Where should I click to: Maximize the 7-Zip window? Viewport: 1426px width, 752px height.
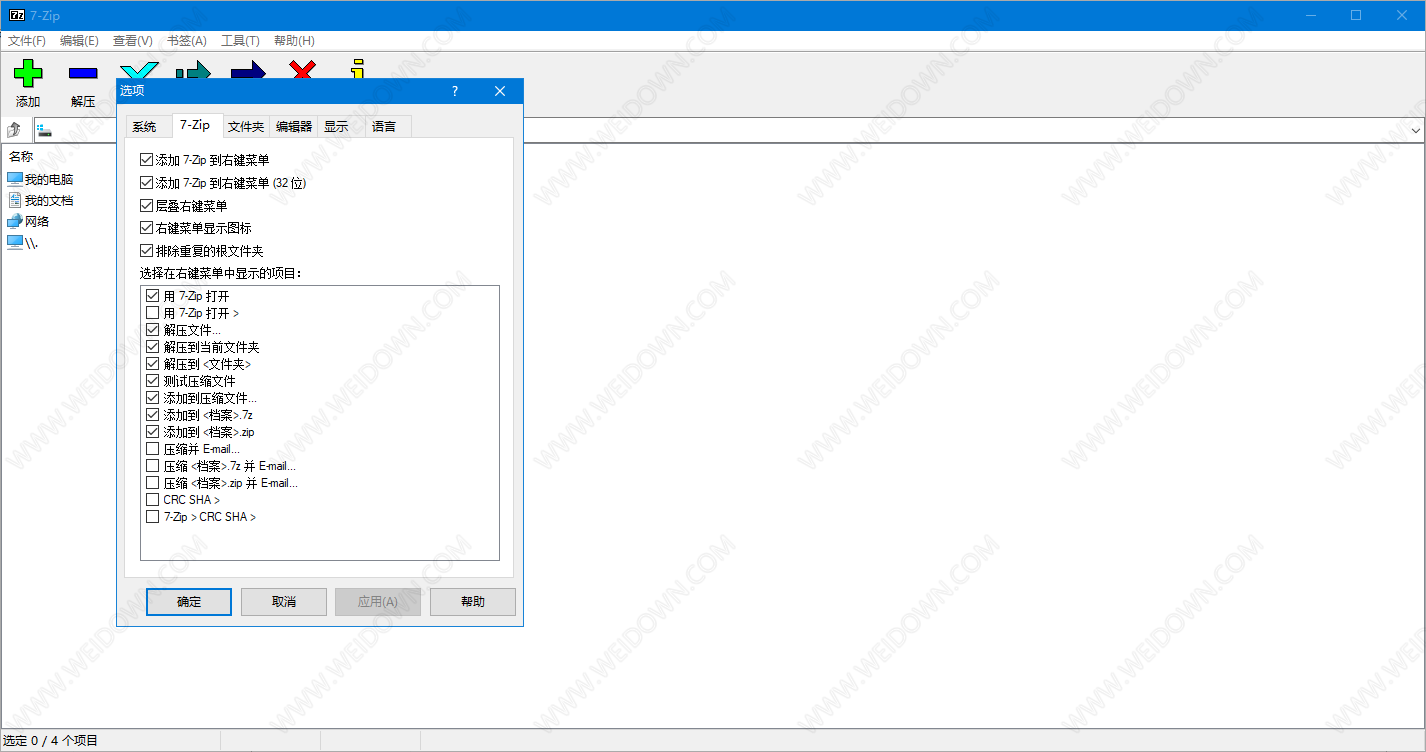pos(1356,15)
